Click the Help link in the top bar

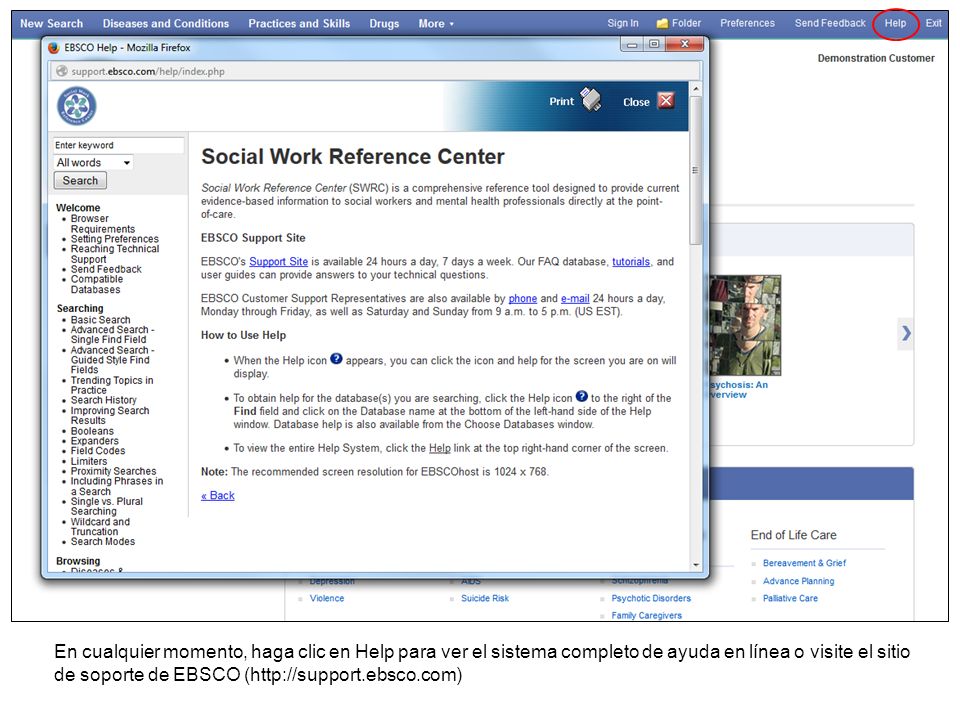(895, 23)
